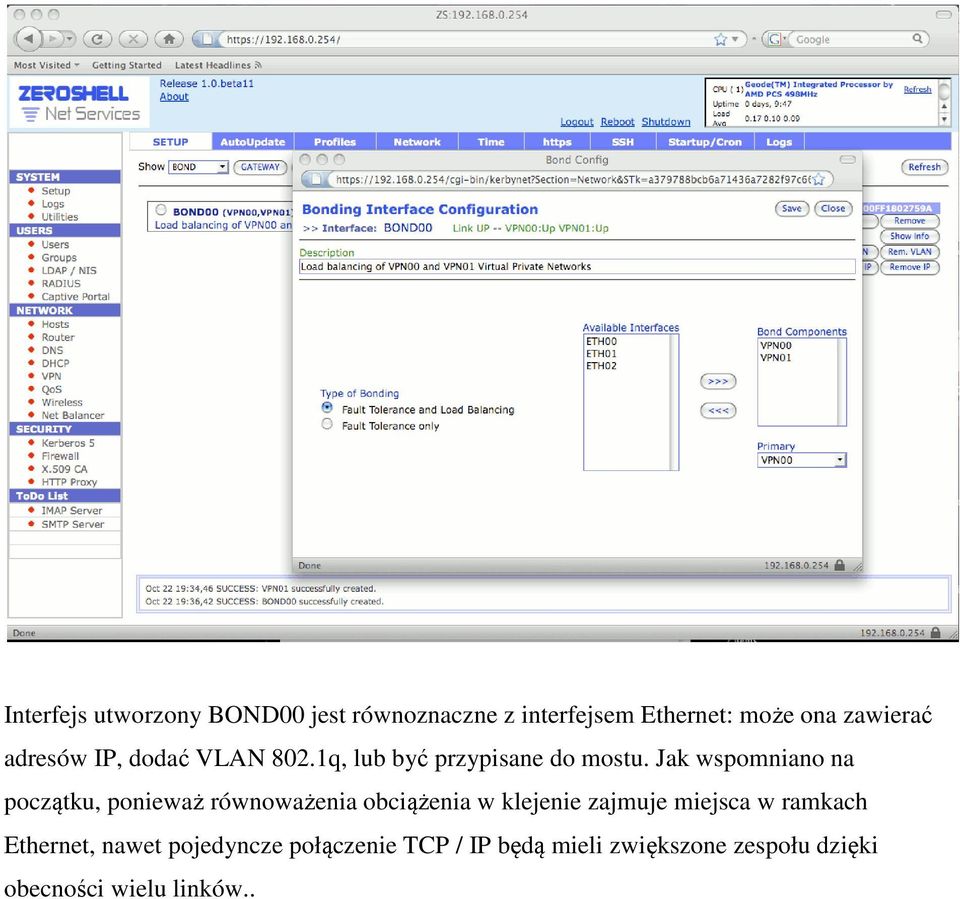The image size is (960, 899).
Task: Select ETH02 in Available Interfaces list
Action: [601, 366]
